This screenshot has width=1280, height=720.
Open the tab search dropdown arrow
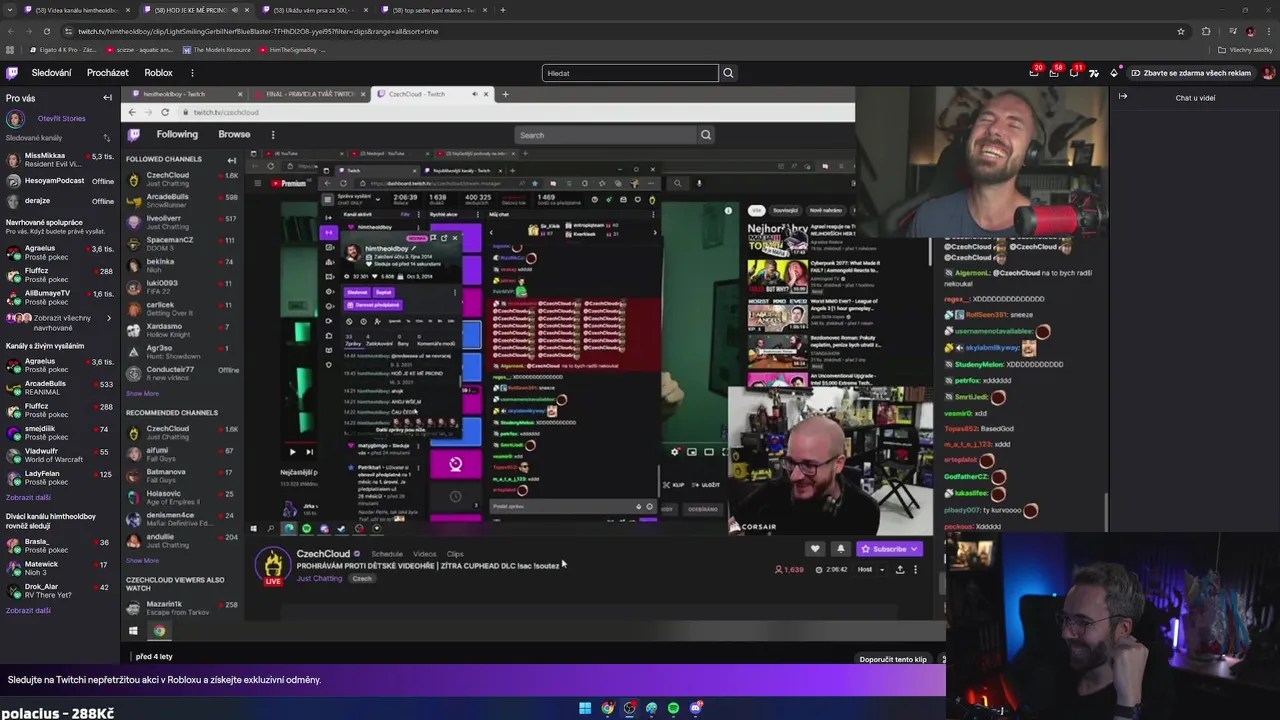(x=12, y=10)
